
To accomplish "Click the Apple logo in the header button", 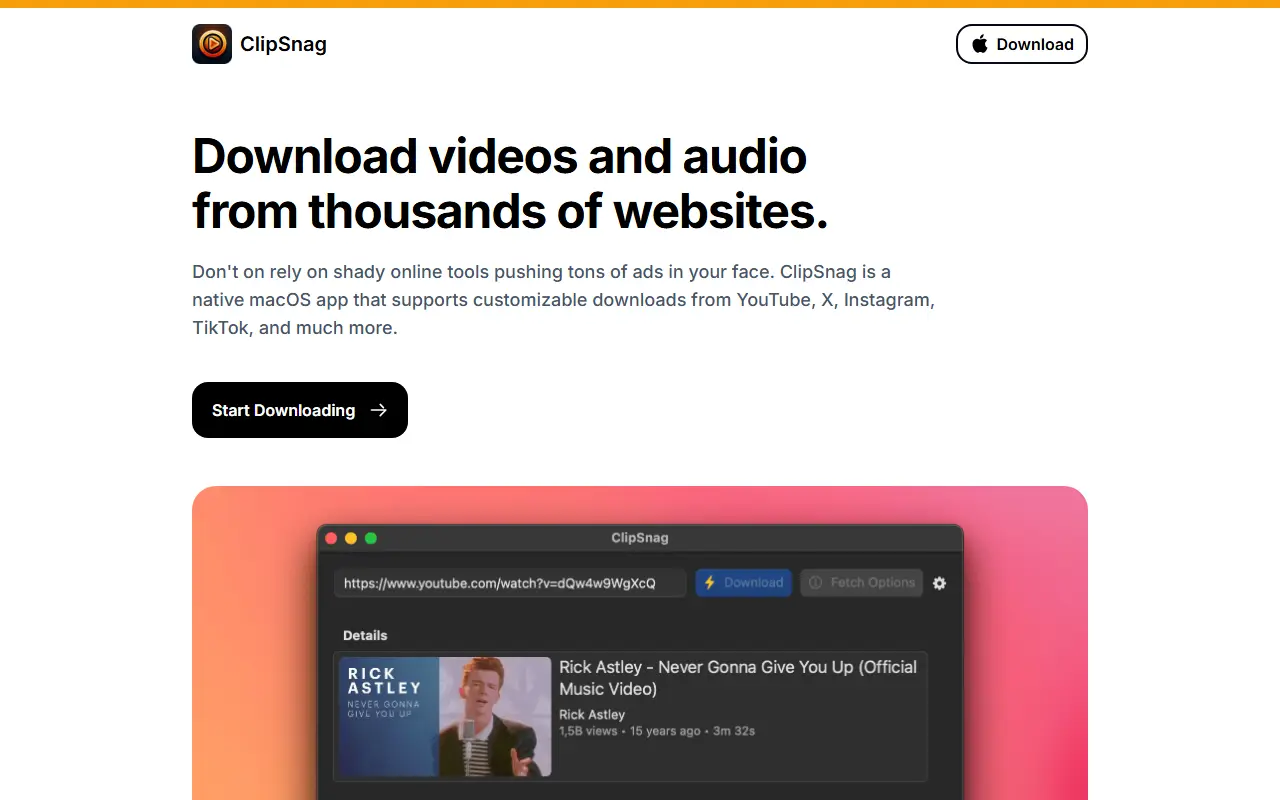I will [980, 44].
